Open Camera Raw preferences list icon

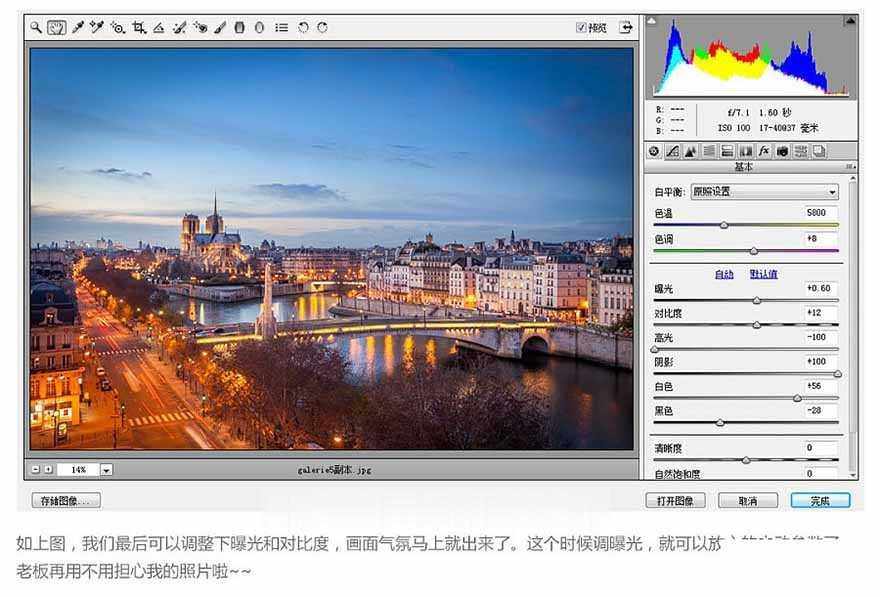click(x=282, y=27)
